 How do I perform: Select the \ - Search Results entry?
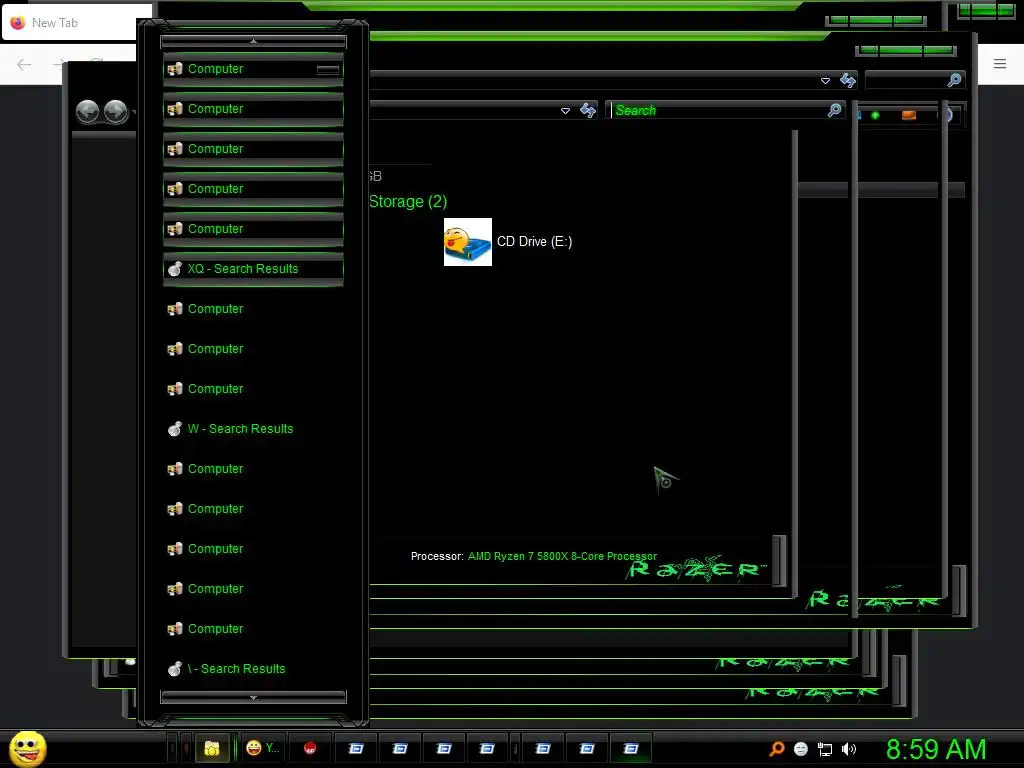click(253, 669)
